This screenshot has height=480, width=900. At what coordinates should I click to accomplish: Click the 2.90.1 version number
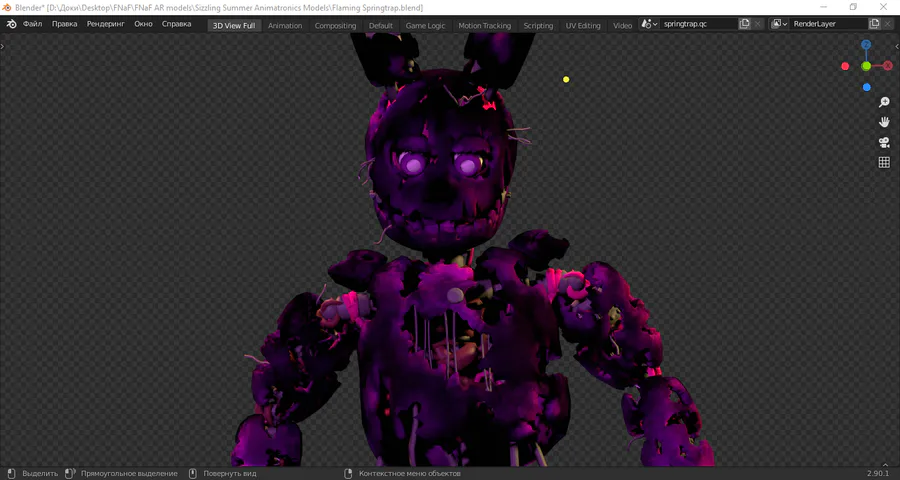[x=878, y=474]
